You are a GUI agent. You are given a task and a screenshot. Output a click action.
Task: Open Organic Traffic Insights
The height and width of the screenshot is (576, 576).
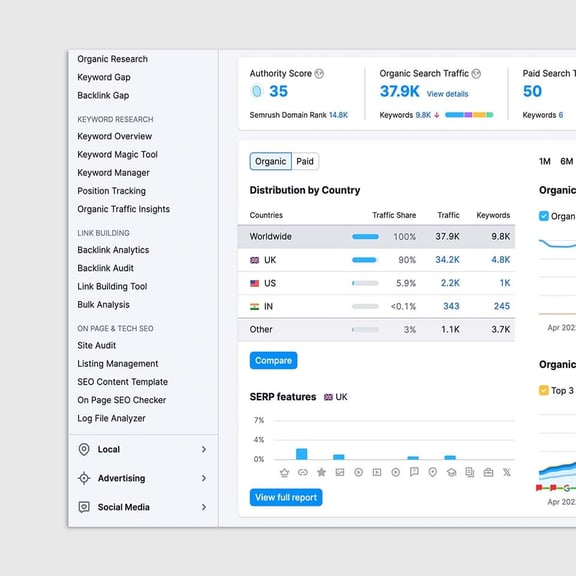point(123,209)
